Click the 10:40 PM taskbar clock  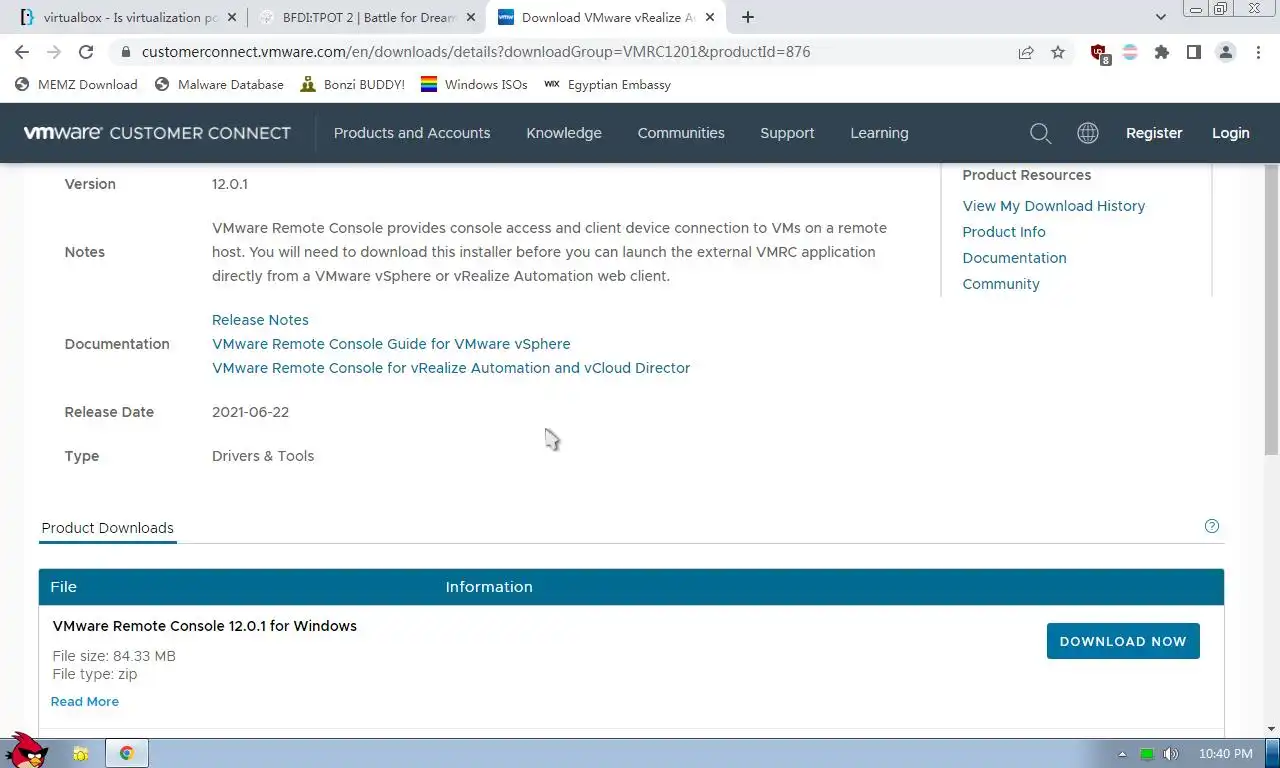click(1225, 754)
